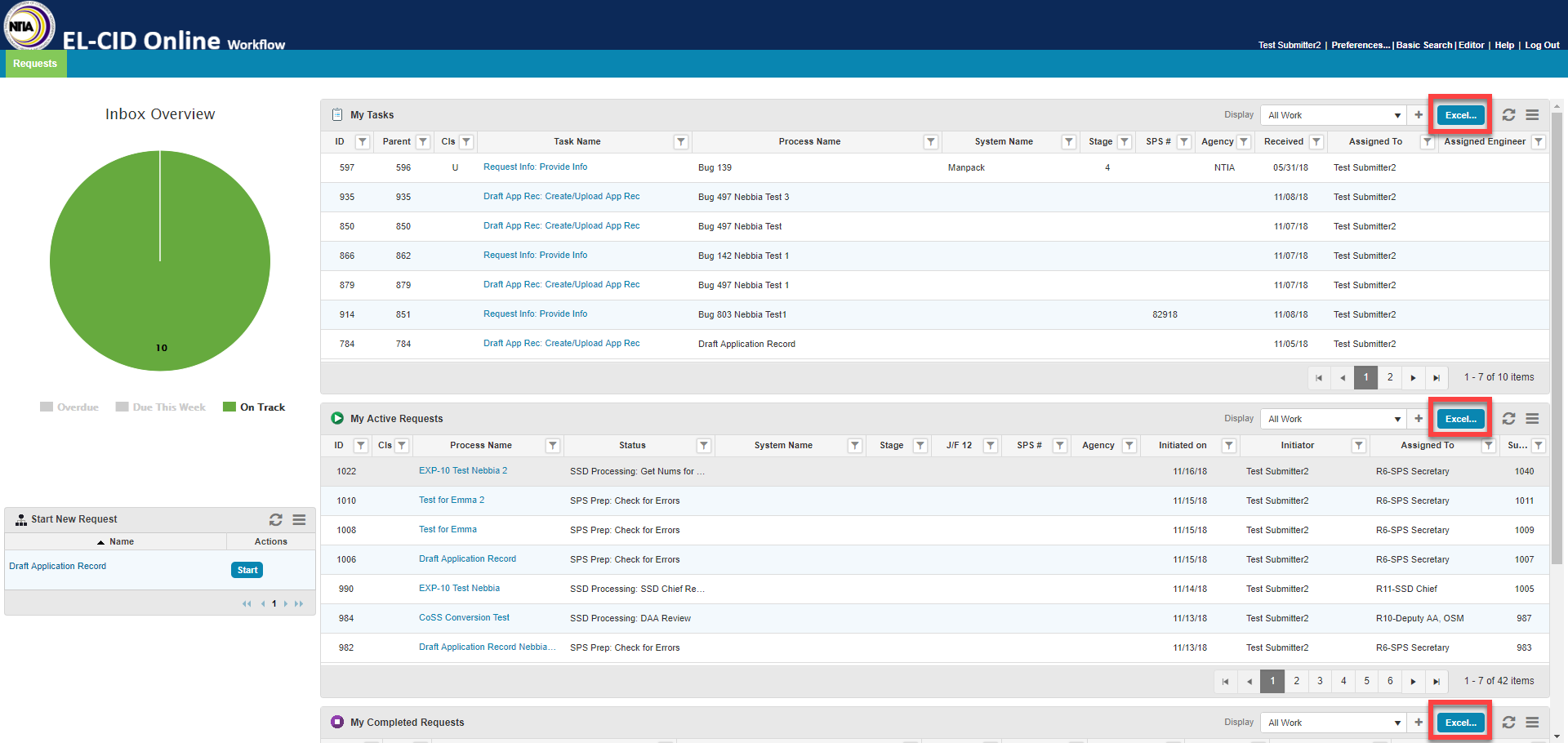Open Basic Search from top menu
Screen dimensions: 1568x743
(x=1424, y=46)
